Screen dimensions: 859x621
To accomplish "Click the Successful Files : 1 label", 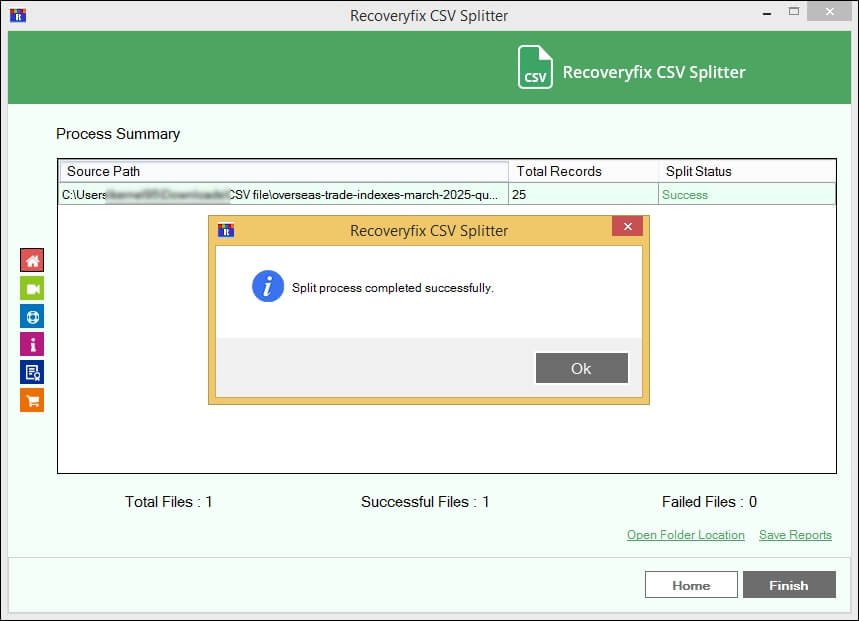I will click(x=425, y=502).
